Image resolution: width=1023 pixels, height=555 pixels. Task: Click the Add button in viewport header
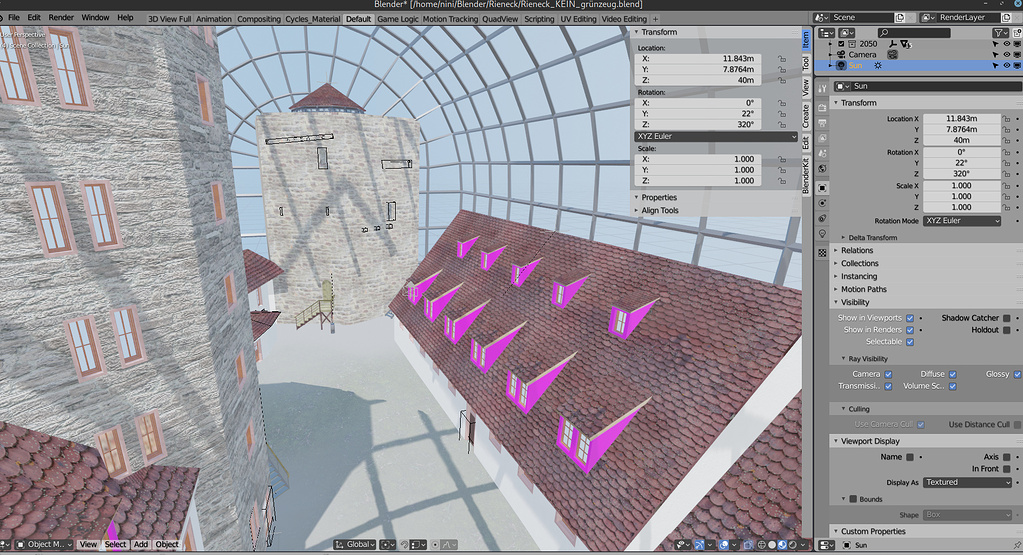coord(141,544)
